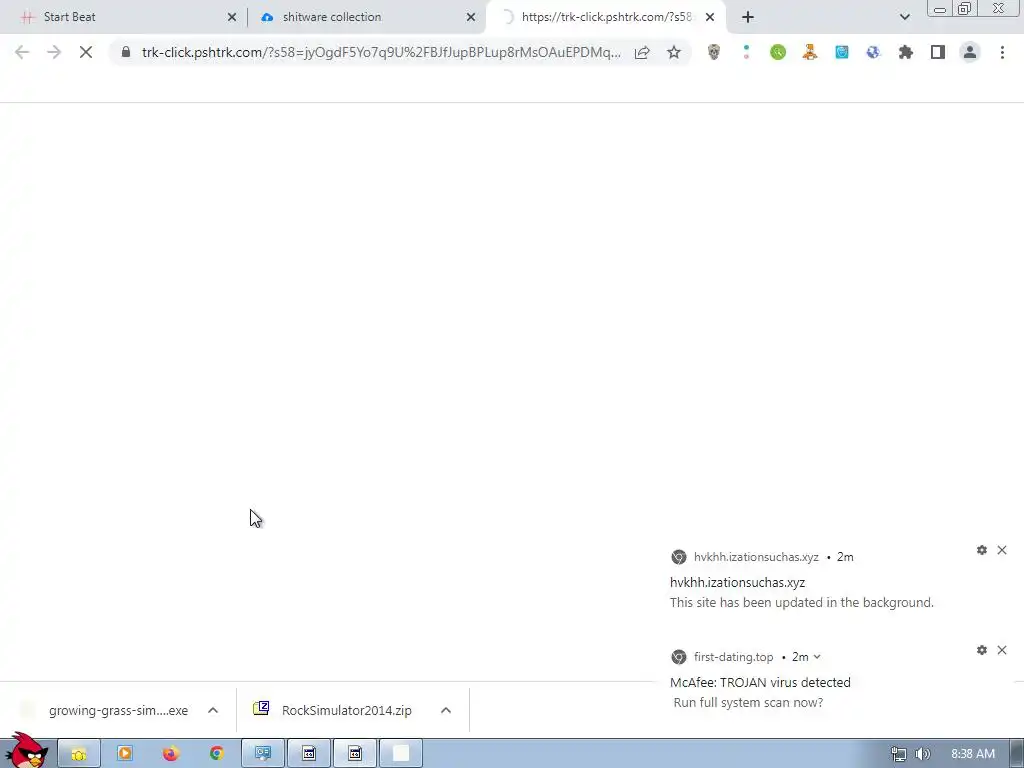Open the multicolor dots extension icon

[746, 52]
